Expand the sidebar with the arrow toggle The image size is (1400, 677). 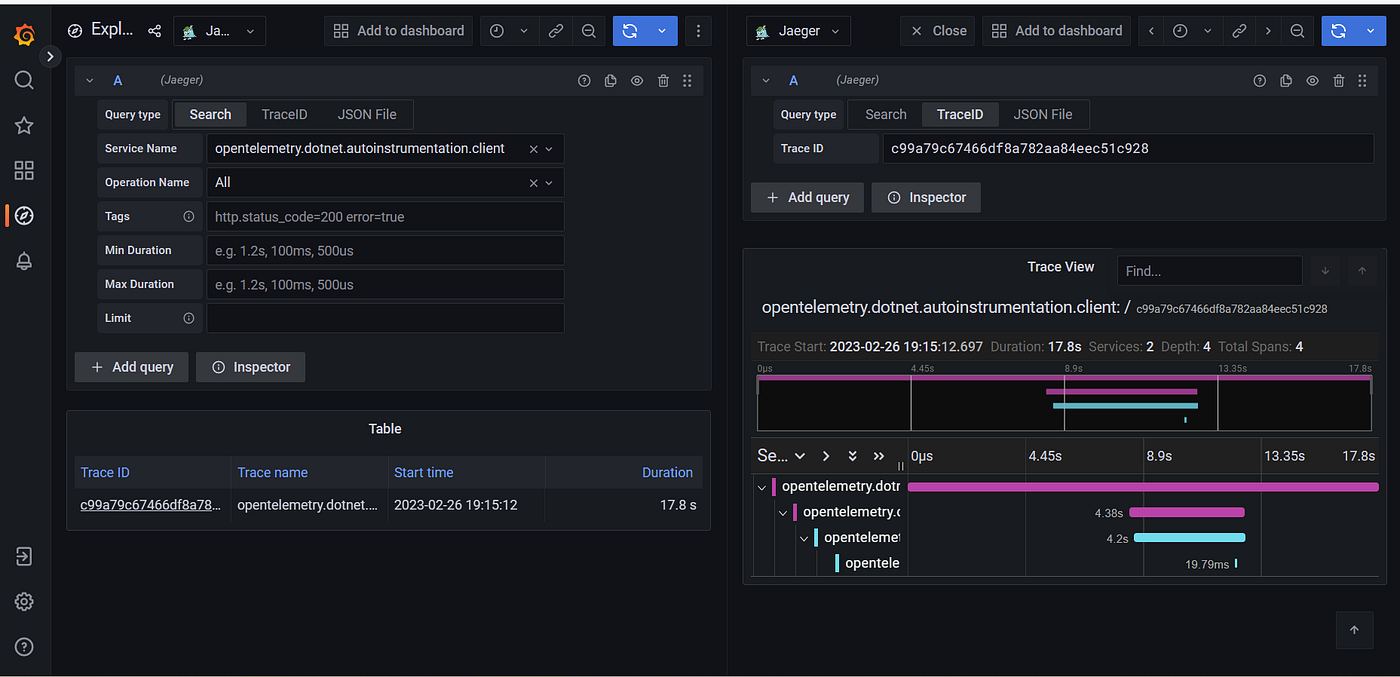(x=50, y=56)
